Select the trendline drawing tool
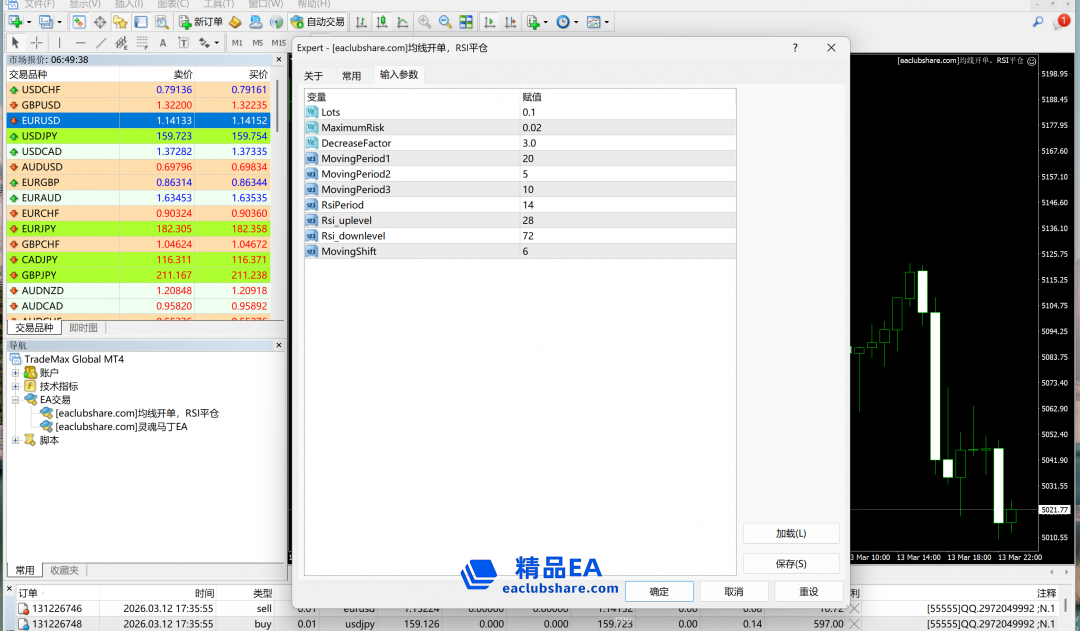The height and width of the screenshot is (631, 1080). [x=101, y=42]
